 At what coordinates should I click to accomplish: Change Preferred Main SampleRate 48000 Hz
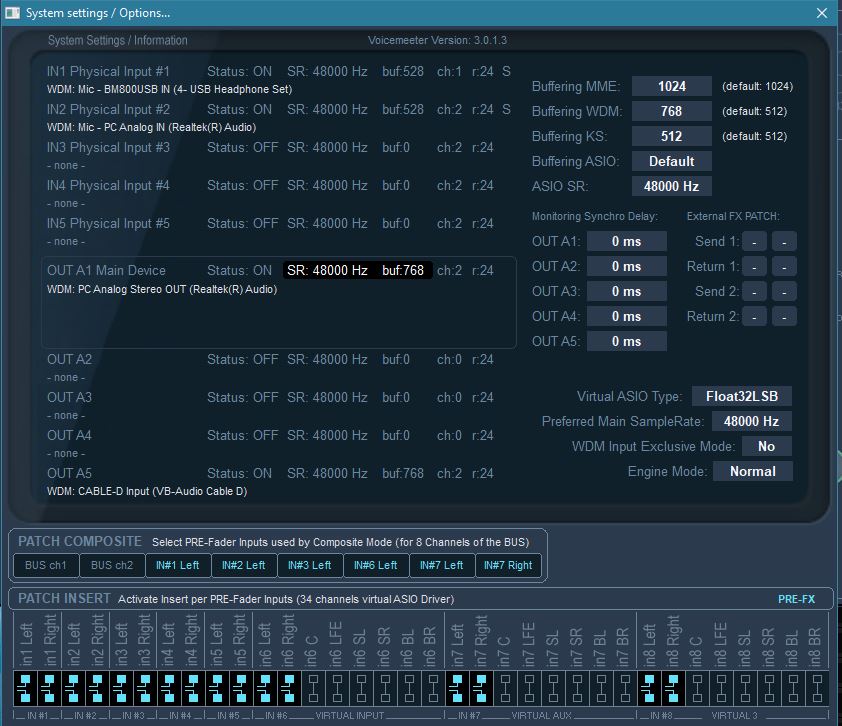(x=751, y=422)
